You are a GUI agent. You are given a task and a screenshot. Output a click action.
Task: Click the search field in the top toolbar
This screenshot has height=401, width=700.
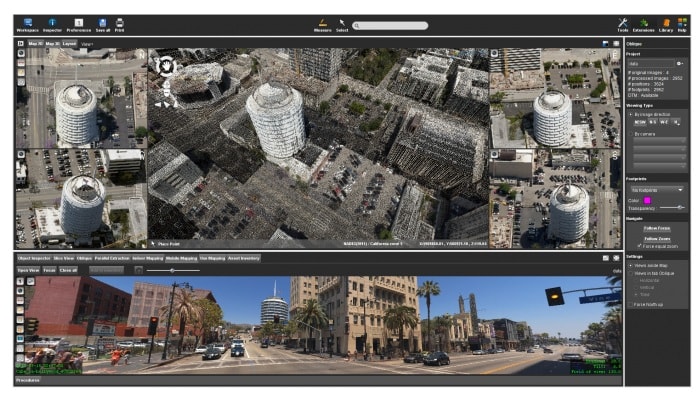(390, 25)
